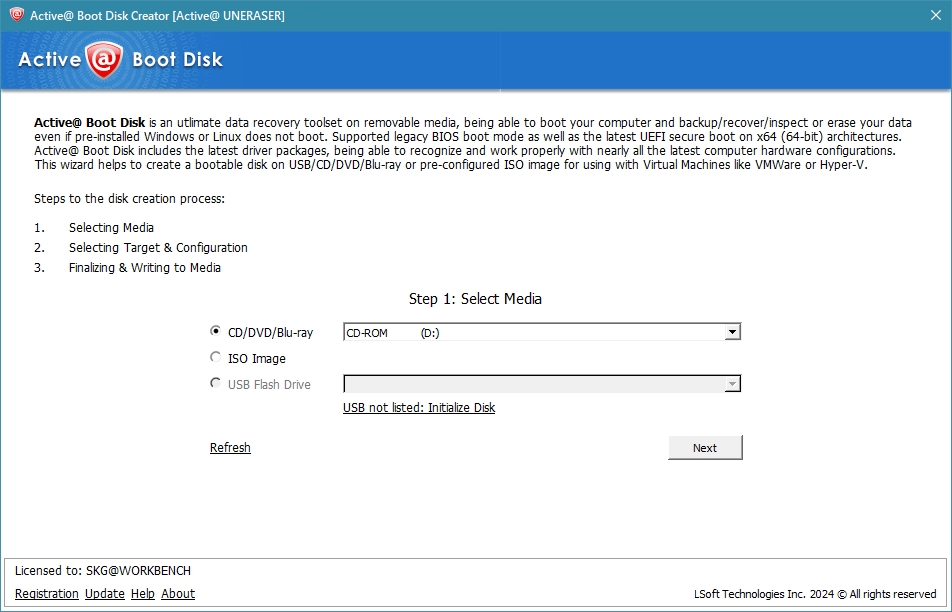The image size is (952, 612).
Task: Close the Boot Disk Creator window
Action: click(936, 15)
